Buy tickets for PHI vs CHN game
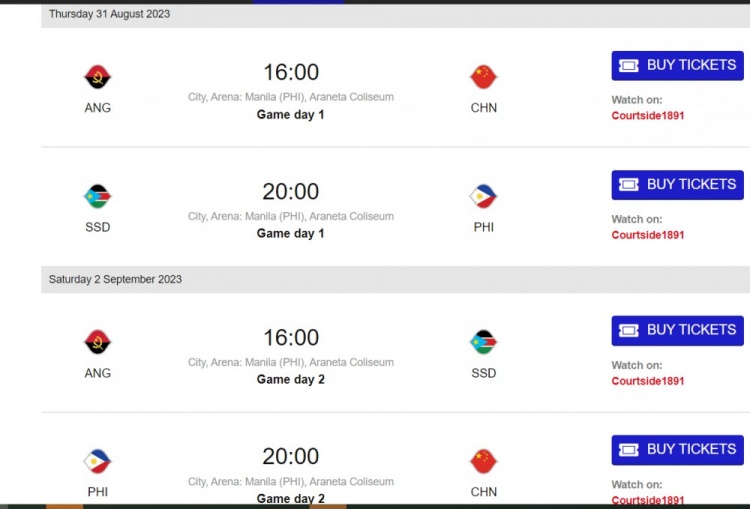 pos(677,450)
